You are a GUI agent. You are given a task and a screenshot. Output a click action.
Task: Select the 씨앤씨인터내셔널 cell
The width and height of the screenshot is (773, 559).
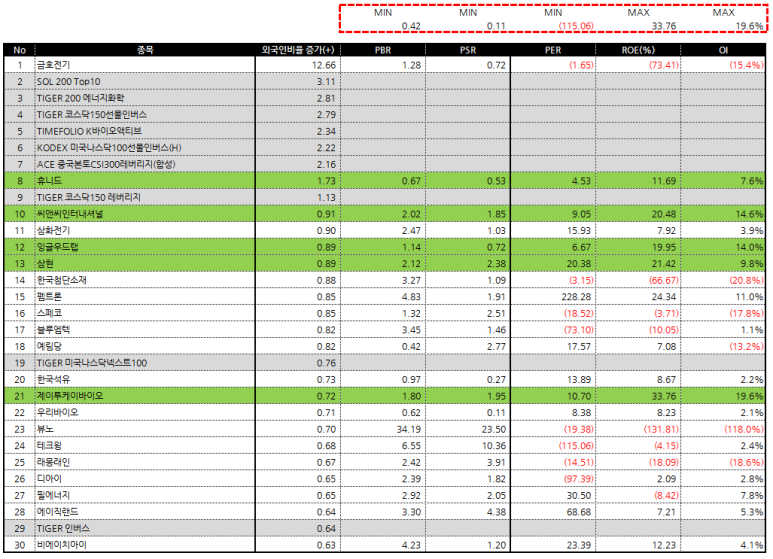click(145, 214)
